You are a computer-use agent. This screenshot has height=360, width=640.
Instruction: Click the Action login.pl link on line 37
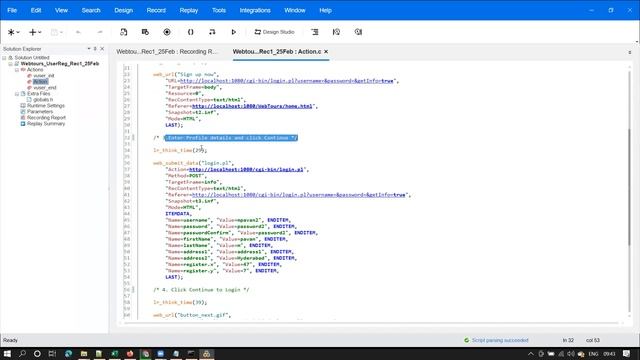(246, 169)
